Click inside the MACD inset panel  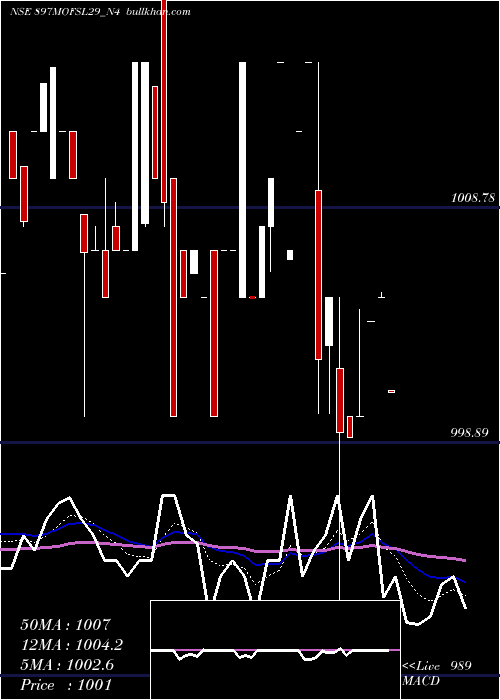point(275,650)
